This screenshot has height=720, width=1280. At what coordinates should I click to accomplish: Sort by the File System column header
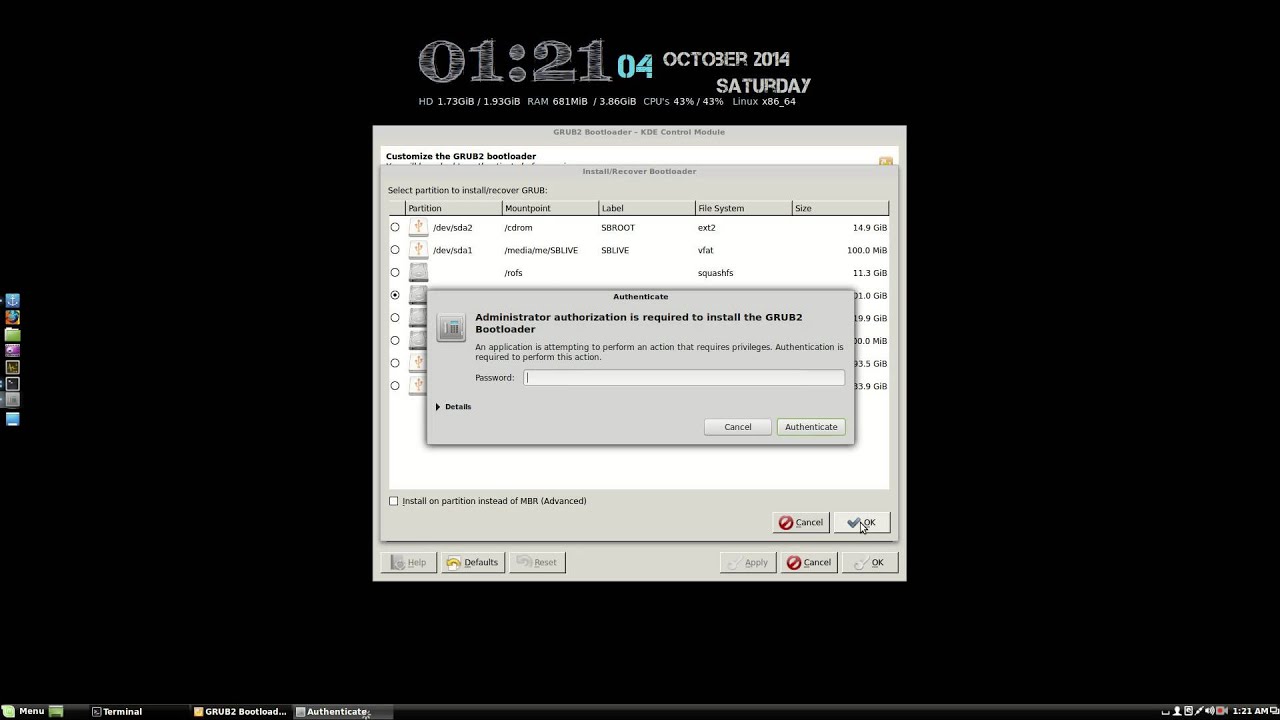pos(743,208)
